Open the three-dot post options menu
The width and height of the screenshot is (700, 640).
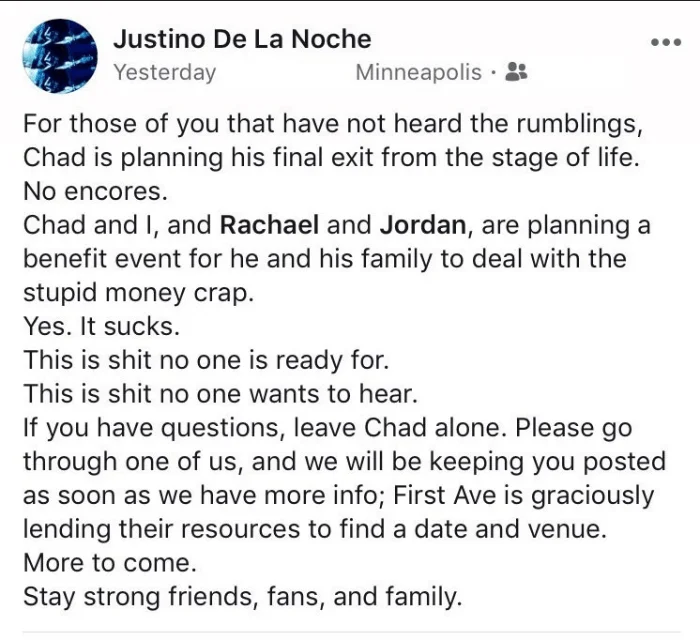coord(666,42)
